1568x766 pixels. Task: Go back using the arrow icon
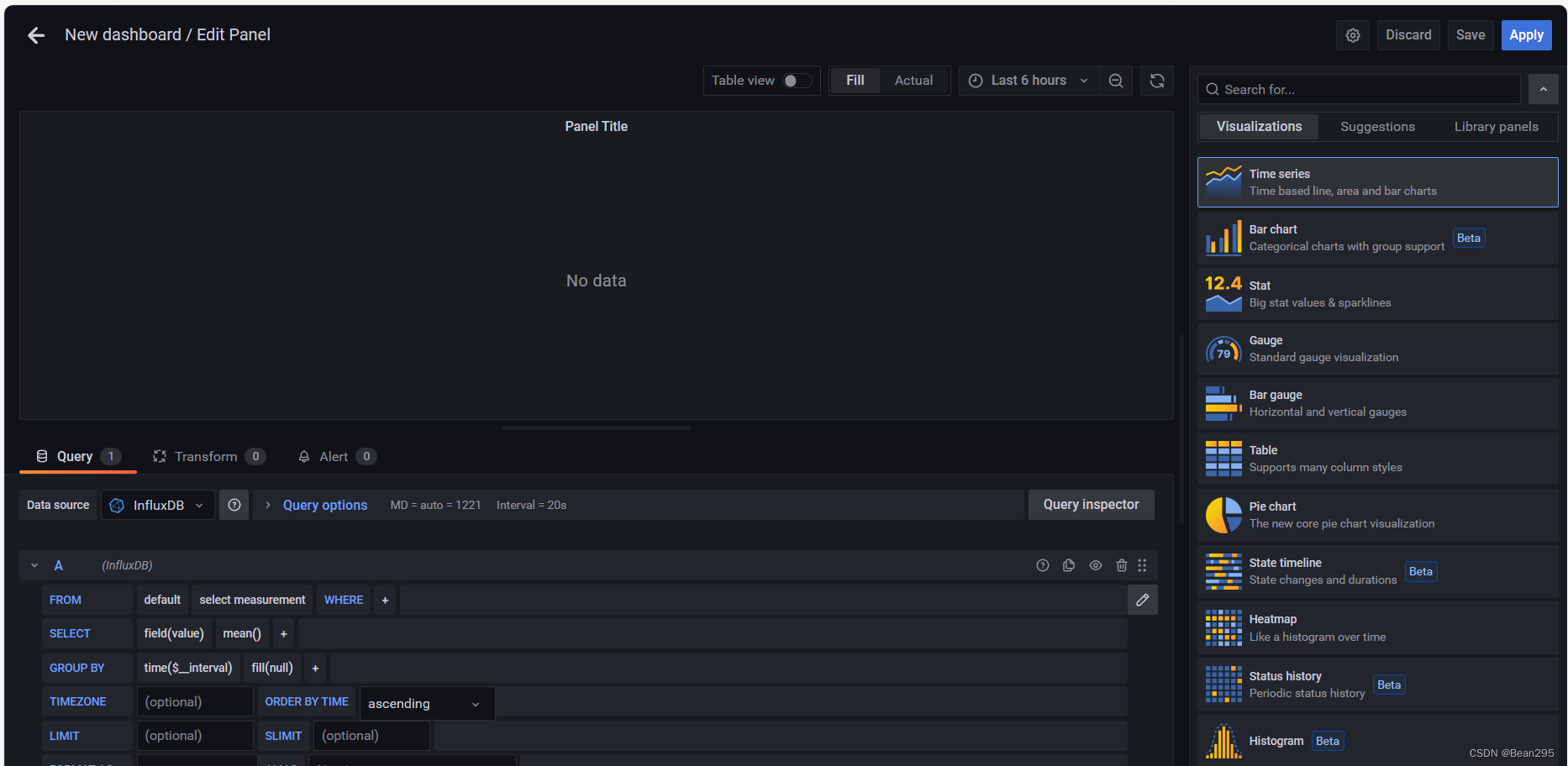[35, 35]
